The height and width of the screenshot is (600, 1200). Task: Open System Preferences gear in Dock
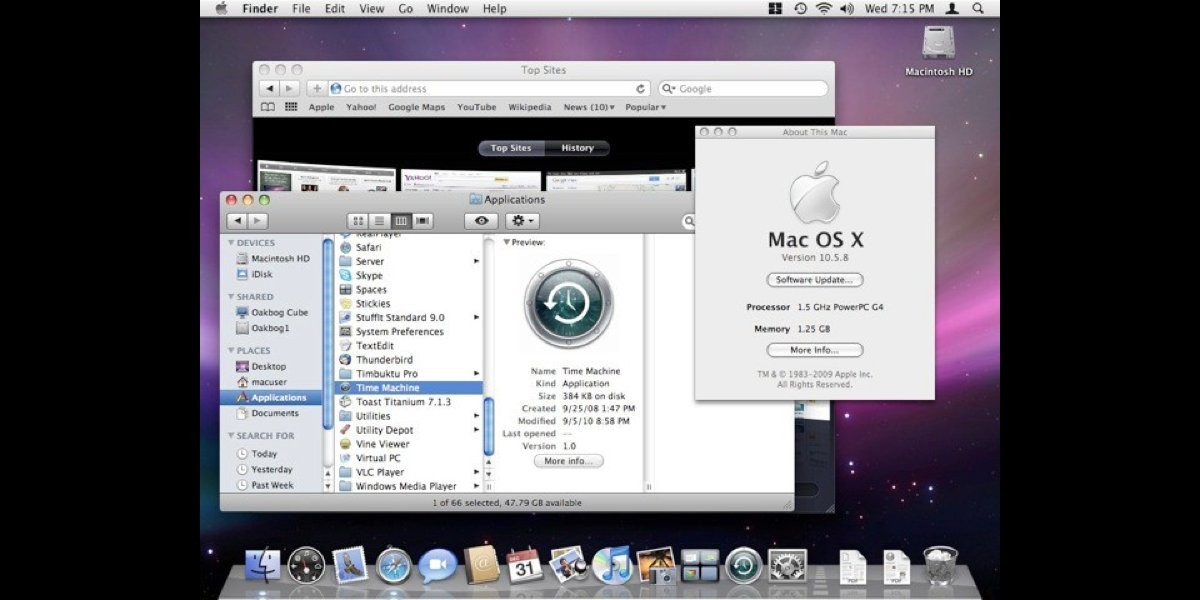787,566
